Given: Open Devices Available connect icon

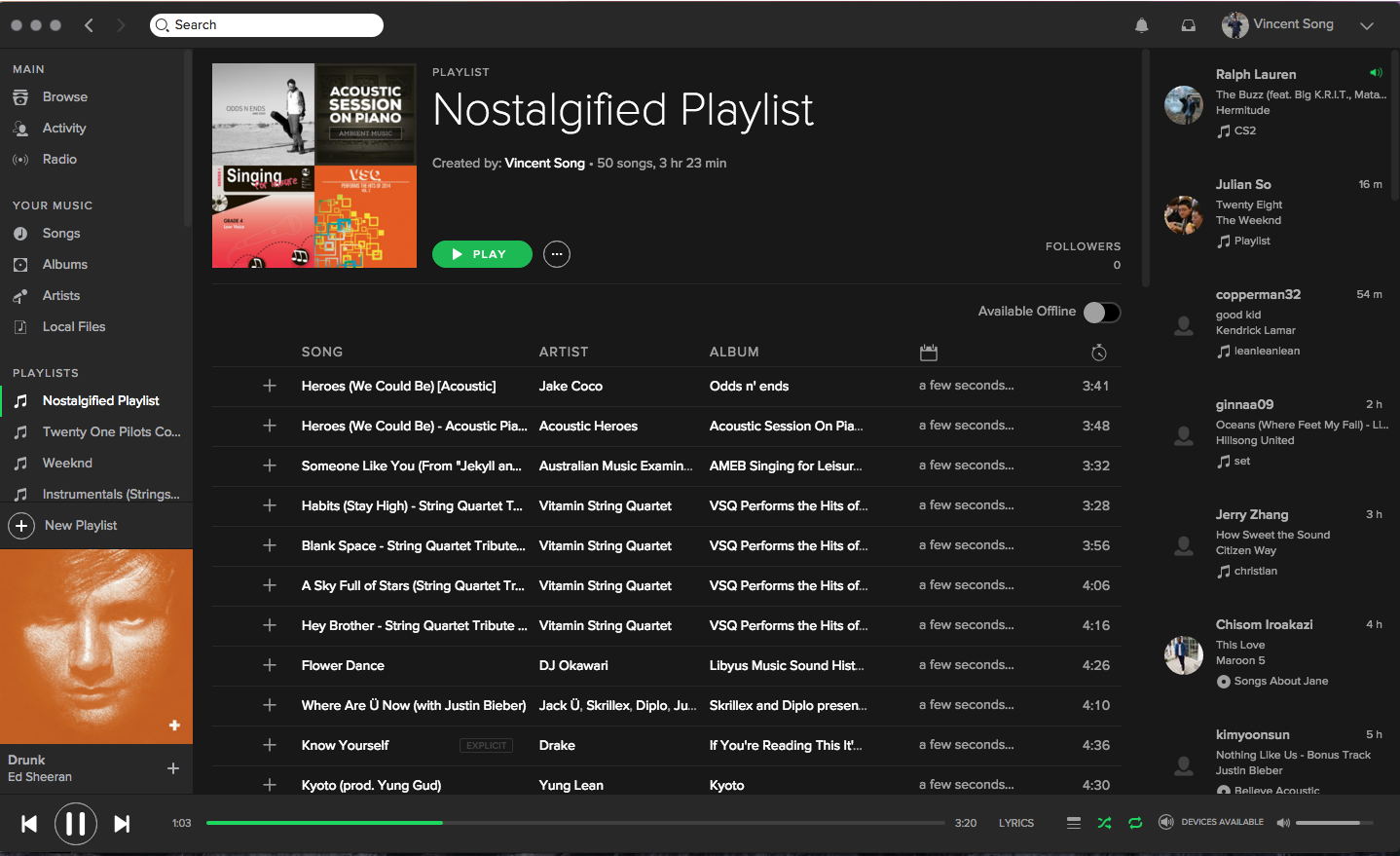Looking at the screenshot, I should 1166,822.
